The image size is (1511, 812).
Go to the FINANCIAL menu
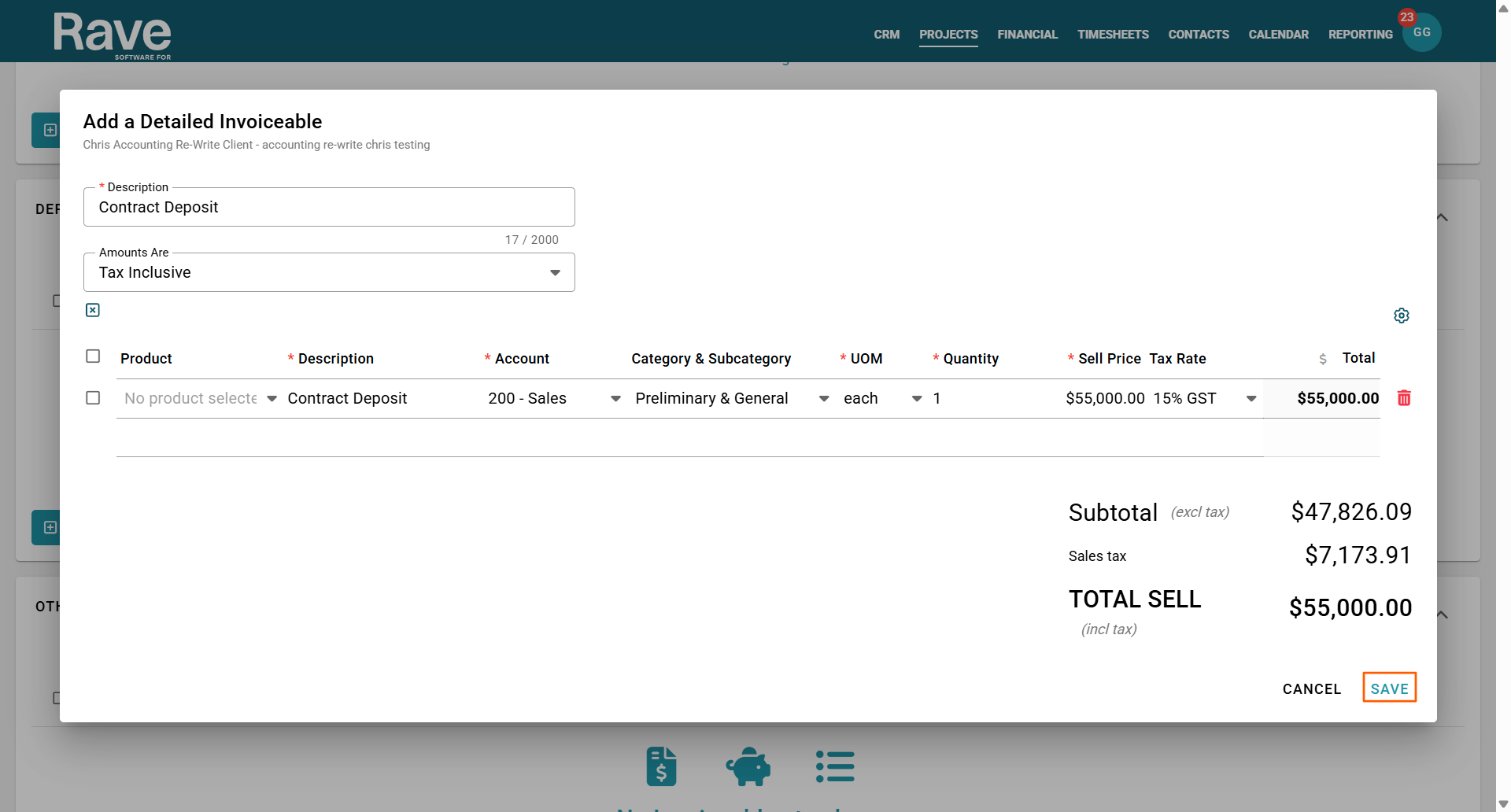(x=1027, y=35)
